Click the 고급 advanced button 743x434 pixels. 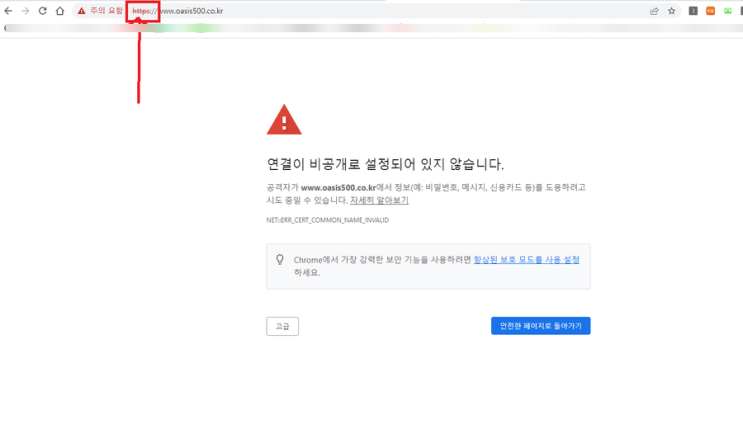click(282, 326)
